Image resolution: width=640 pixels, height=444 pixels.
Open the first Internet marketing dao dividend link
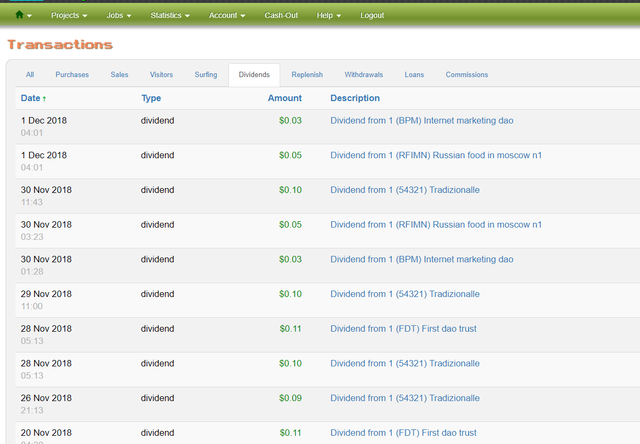pyautogui.click(x=421, y=121)
